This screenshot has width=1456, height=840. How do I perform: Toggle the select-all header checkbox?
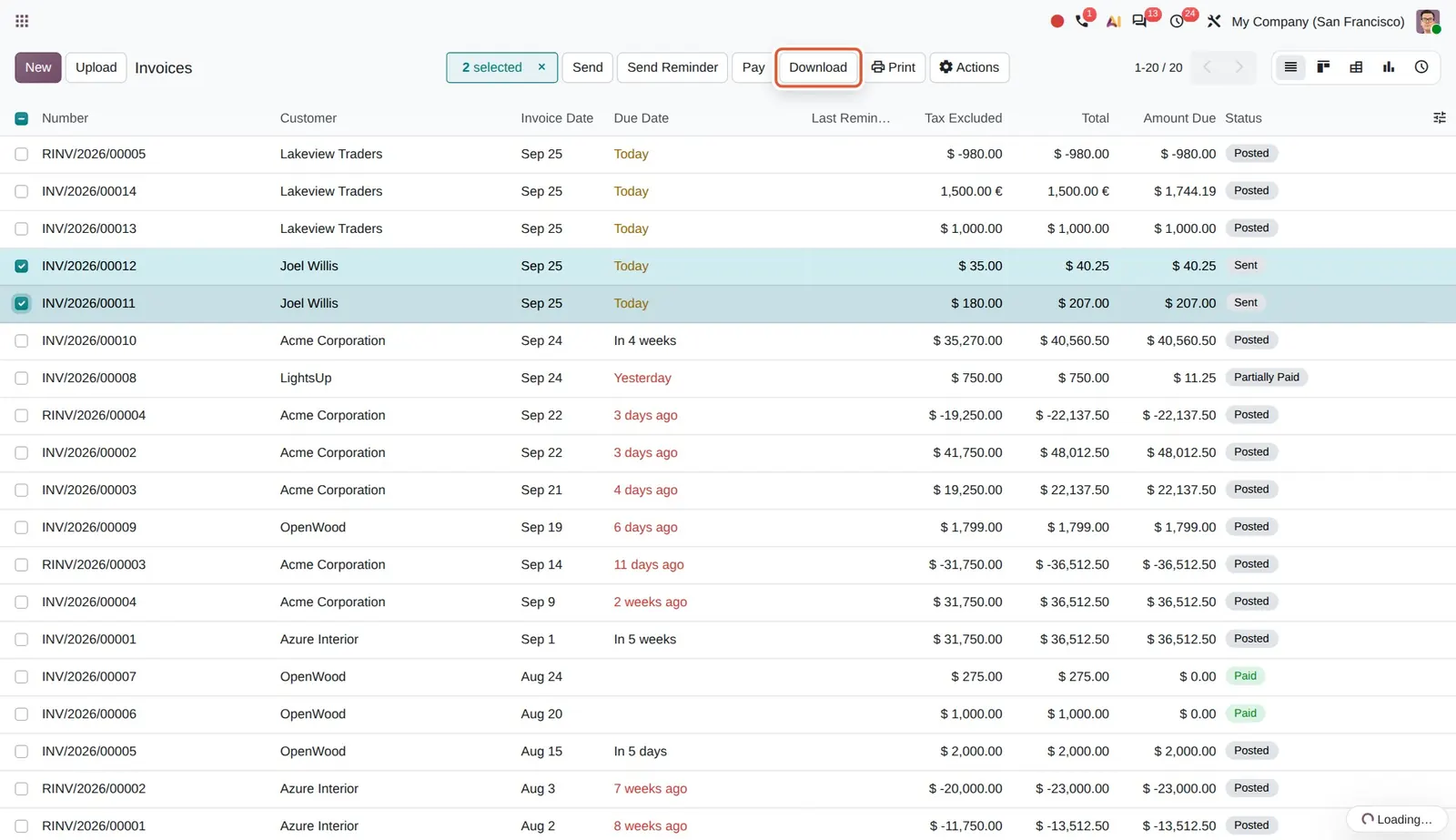(x=22, y=118)
